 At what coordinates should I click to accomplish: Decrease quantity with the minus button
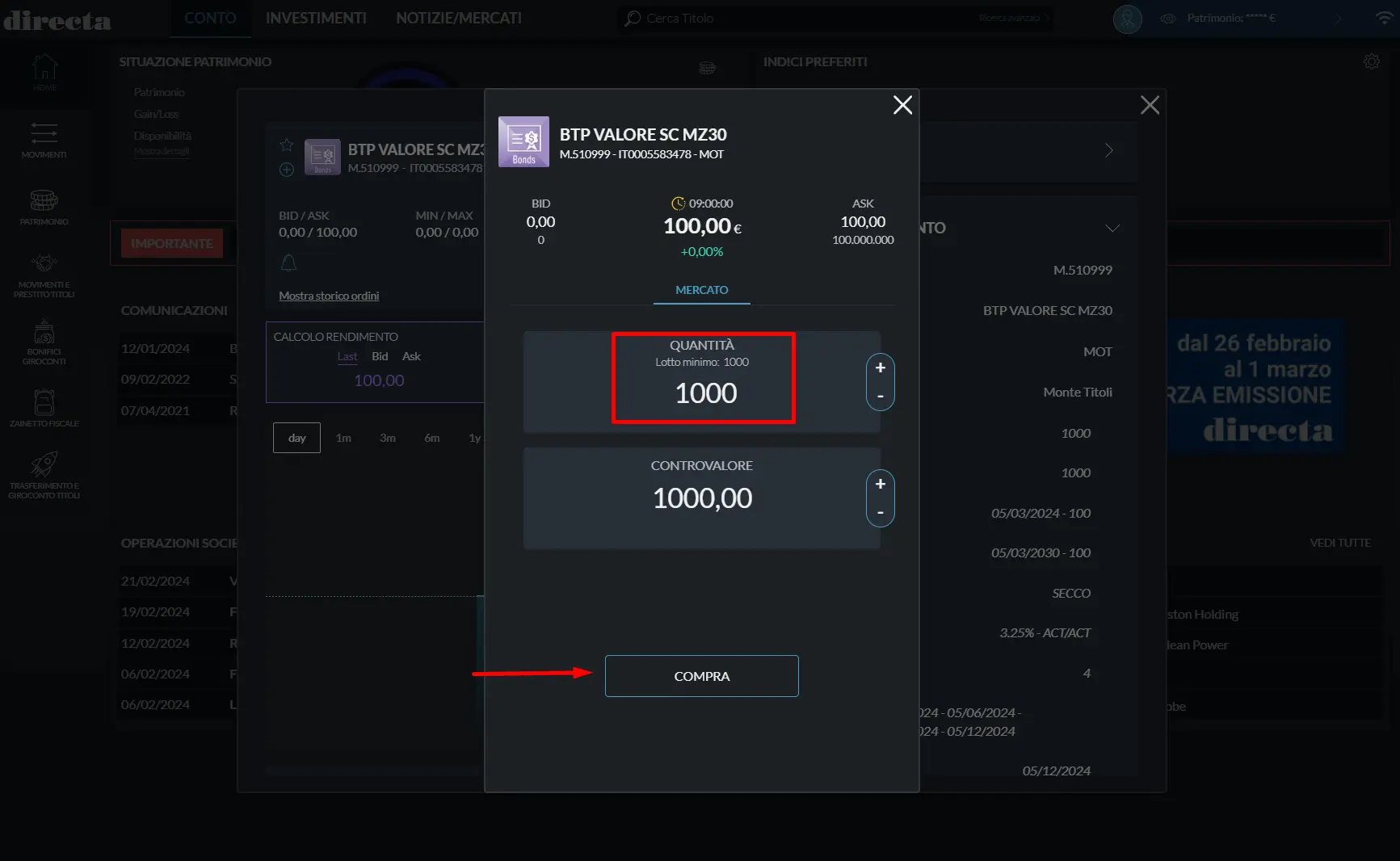point(881,397)
